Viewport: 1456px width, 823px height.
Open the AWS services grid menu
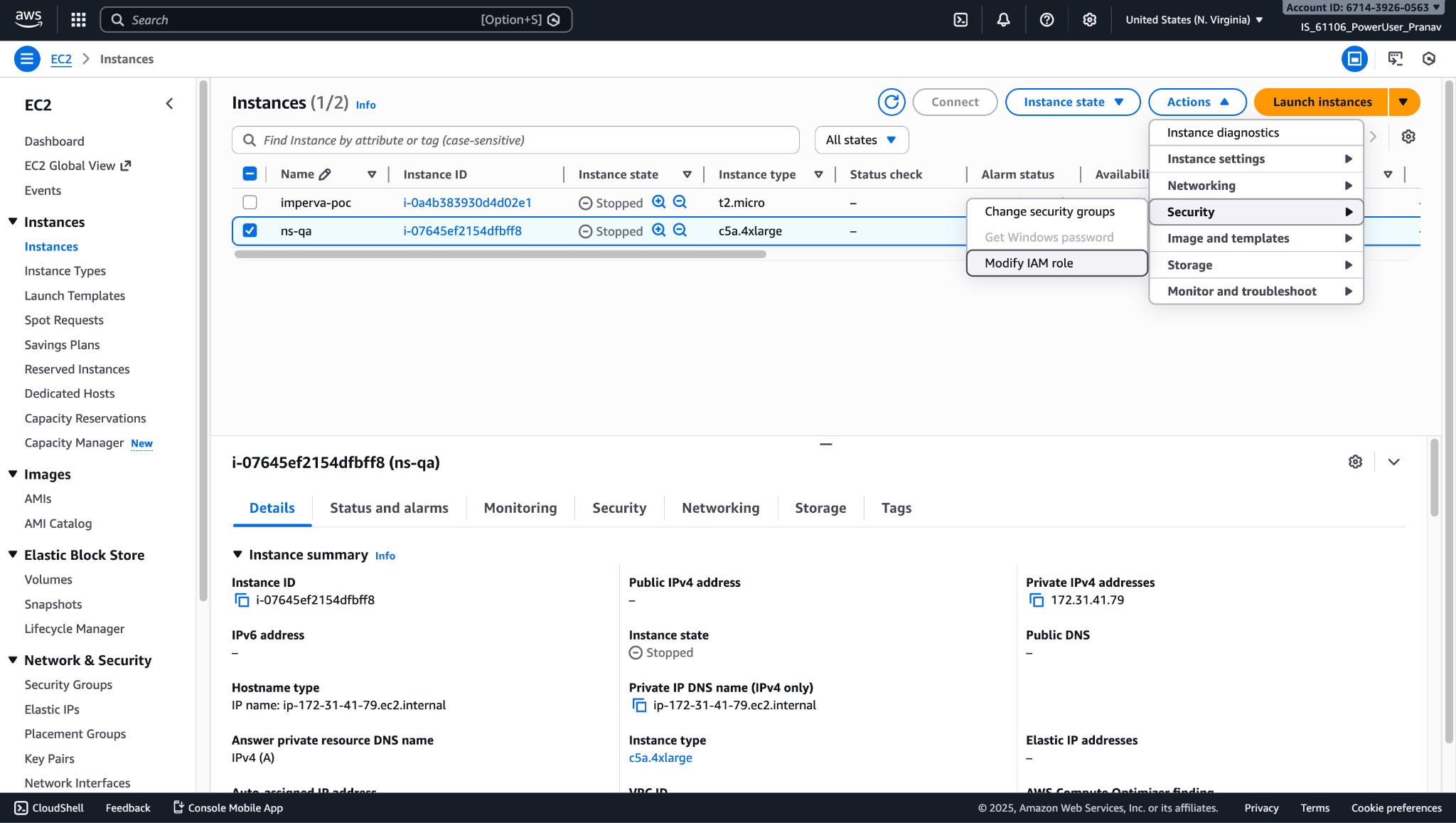[x=79, y=20]
